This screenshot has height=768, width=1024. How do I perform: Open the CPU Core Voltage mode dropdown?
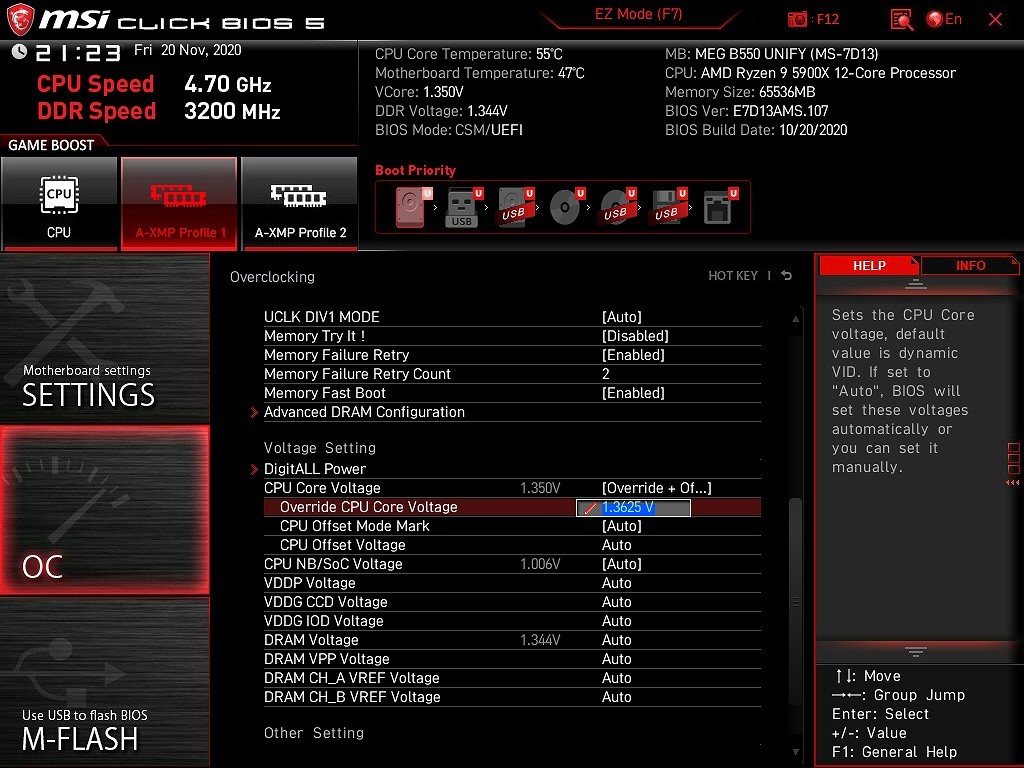[656, 488]
